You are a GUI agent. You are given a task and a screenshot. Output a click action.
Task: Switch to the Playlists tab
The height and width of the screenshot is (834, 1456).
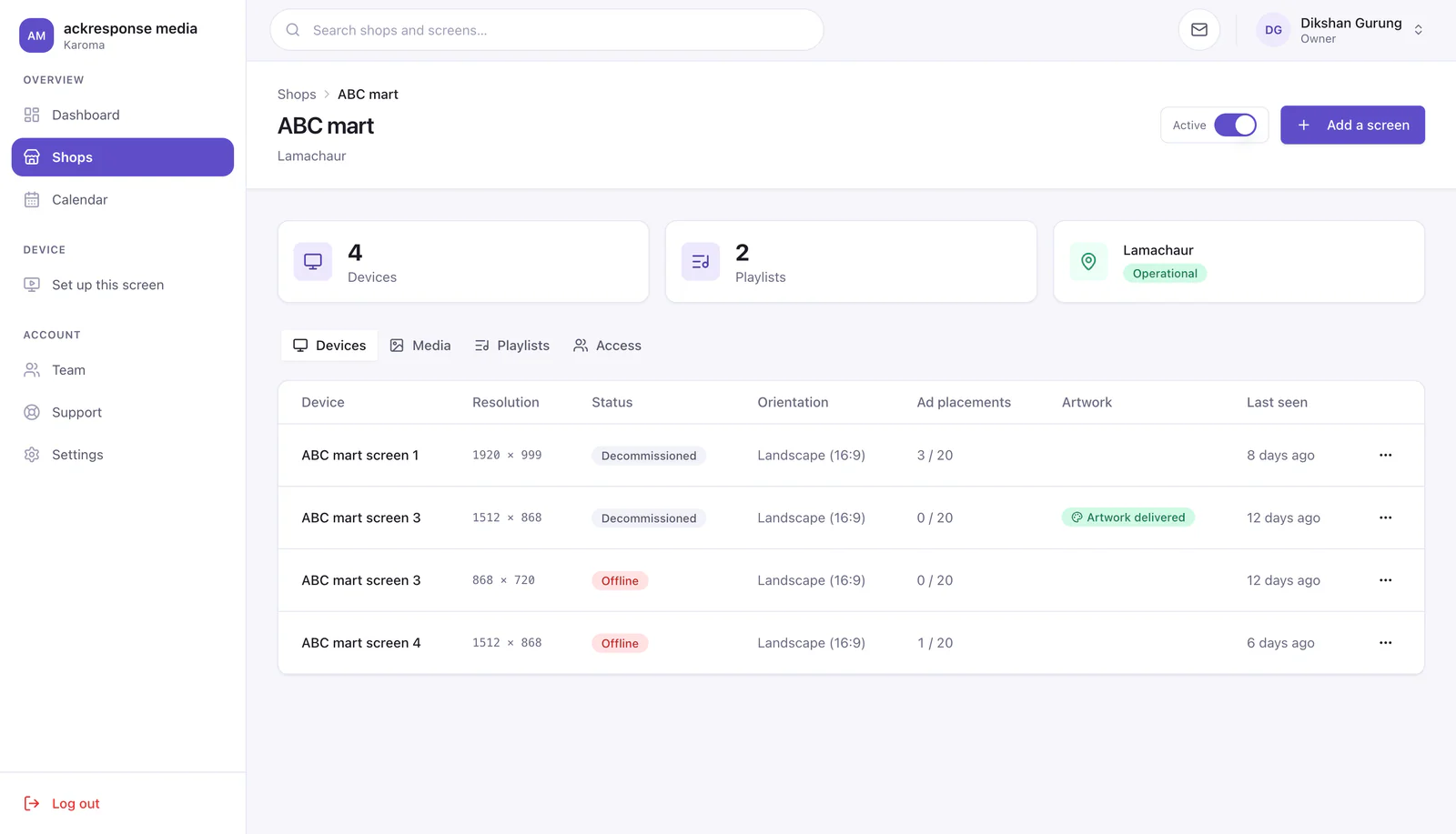[512, 346]
